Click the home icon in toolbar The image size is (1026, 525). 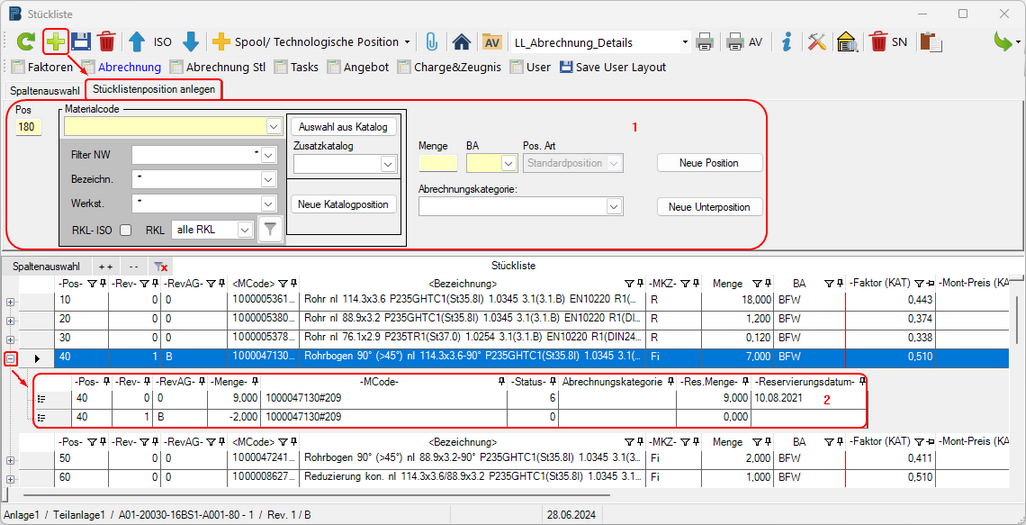coord(461,42)
